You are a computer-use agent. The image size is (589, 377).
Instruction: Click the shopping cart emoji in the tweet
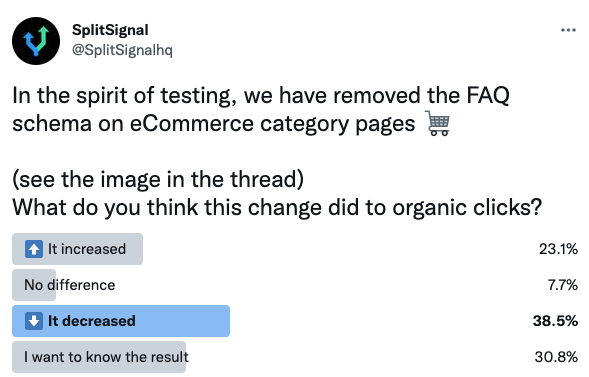click(438, 123)
